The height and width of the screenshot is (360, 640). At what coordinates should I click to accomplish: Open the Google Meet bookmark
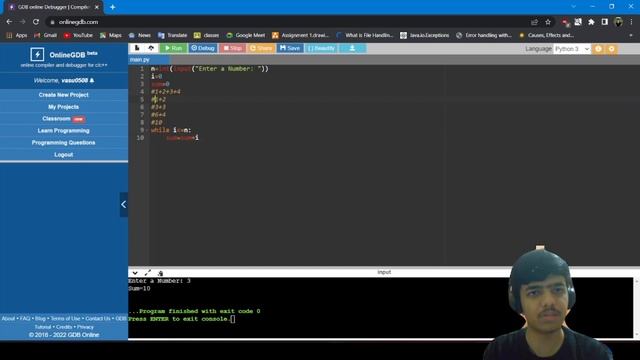click(x=246, y=36)
